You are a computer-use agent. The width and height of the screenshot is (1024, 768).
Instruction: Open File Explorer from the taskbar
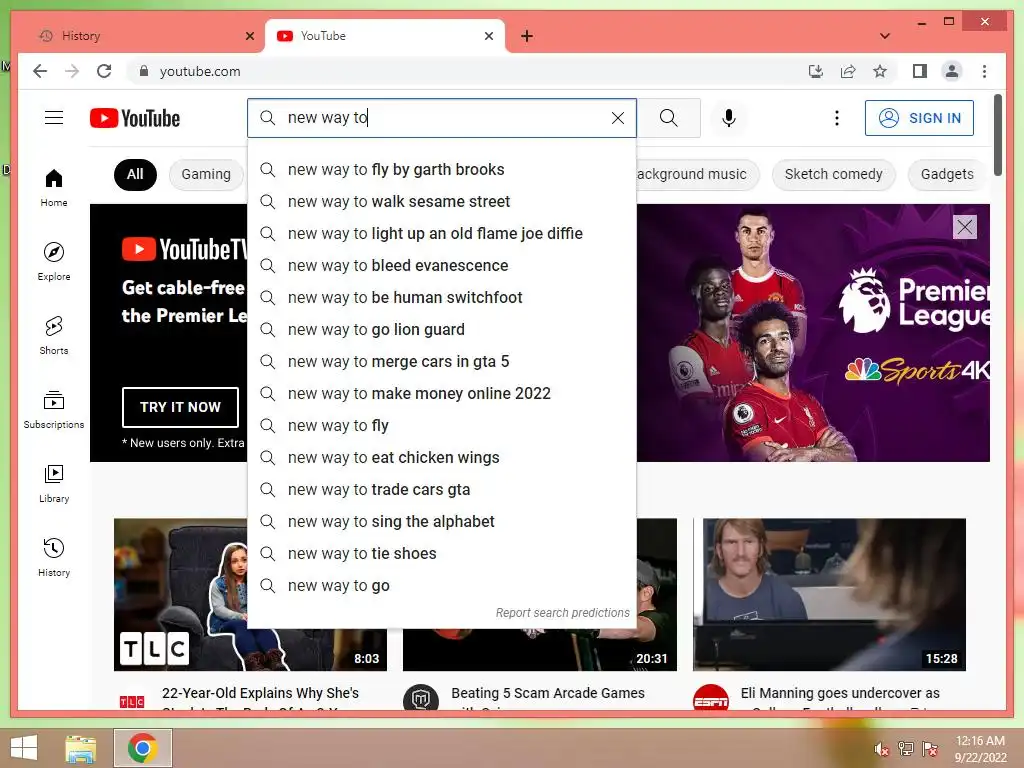[x=80, y=748]
